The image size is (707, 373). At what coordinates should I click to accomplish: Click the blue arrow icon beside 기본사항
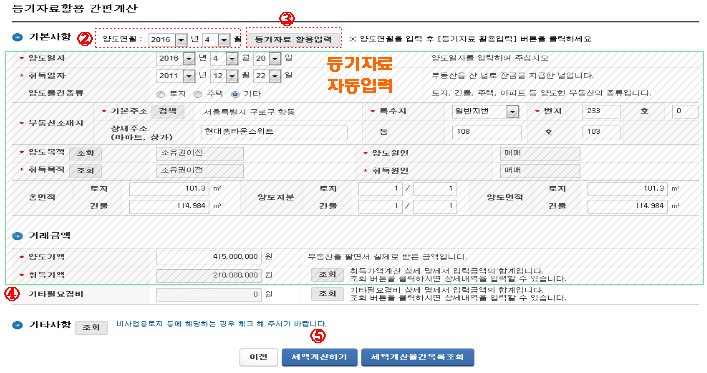tap(17, 37)
